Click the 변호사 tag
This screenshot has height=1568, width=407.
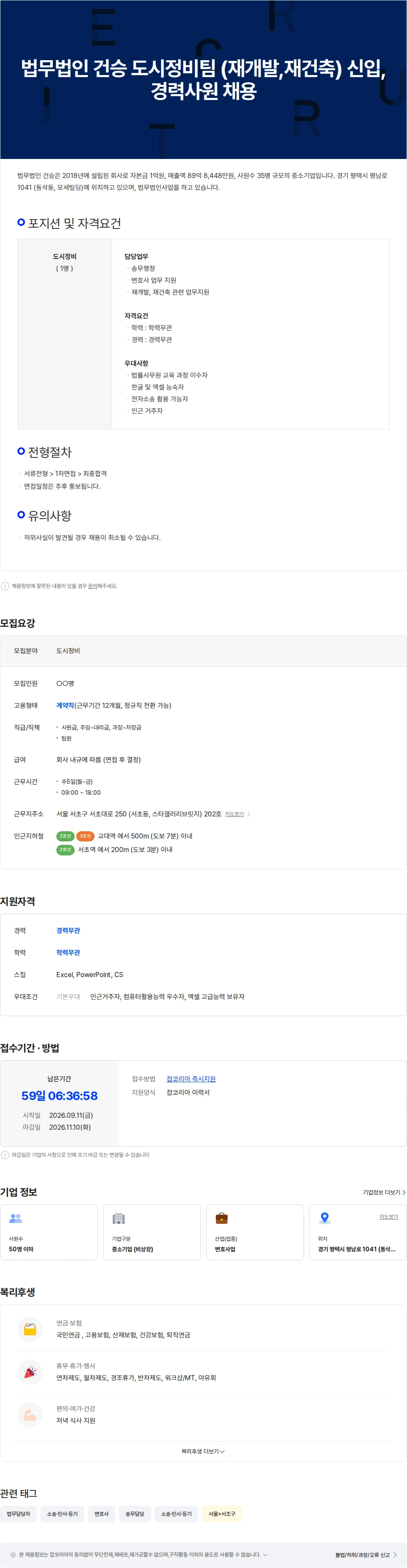tap(101, 1513)
